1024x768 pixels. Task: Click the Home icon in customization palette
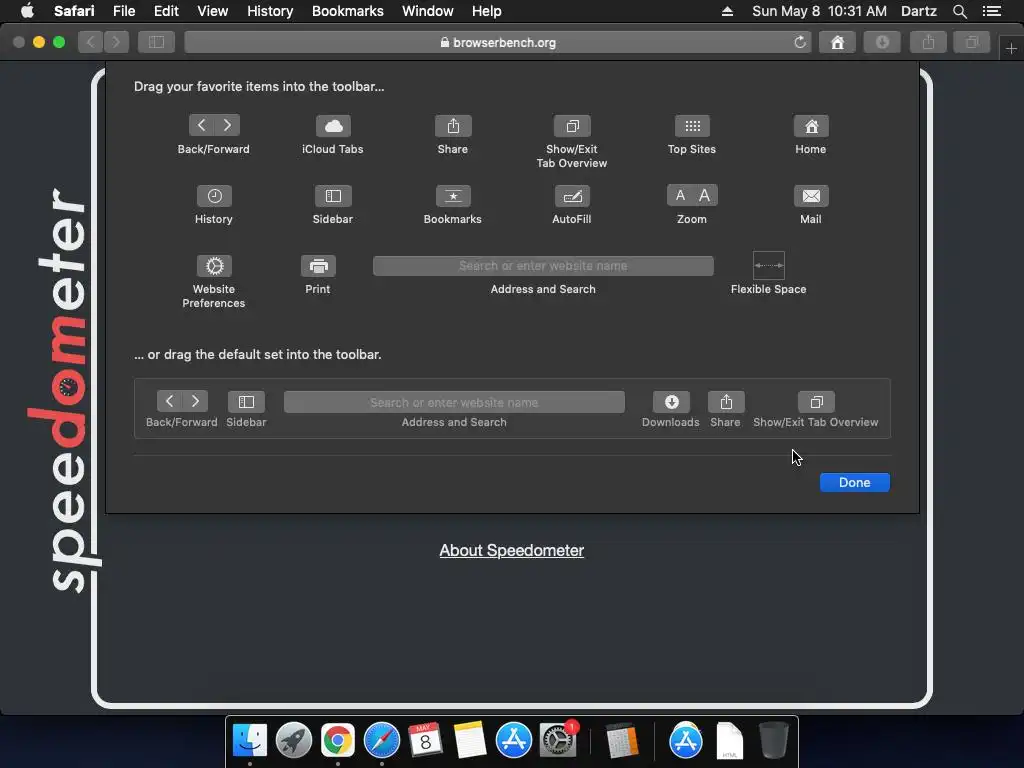click(x=811, y=126)
